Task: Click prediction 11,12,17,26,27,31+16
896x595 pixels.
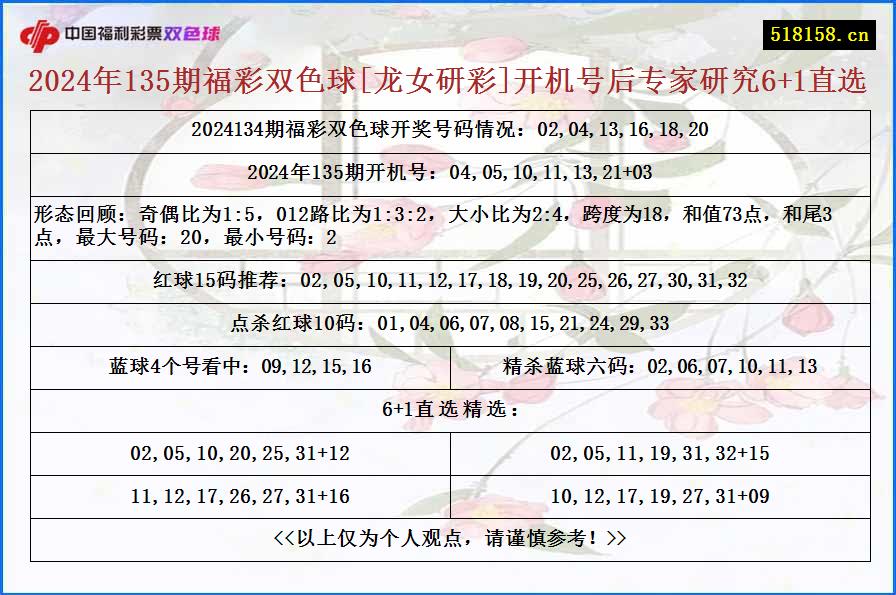Action: (239, 494)
